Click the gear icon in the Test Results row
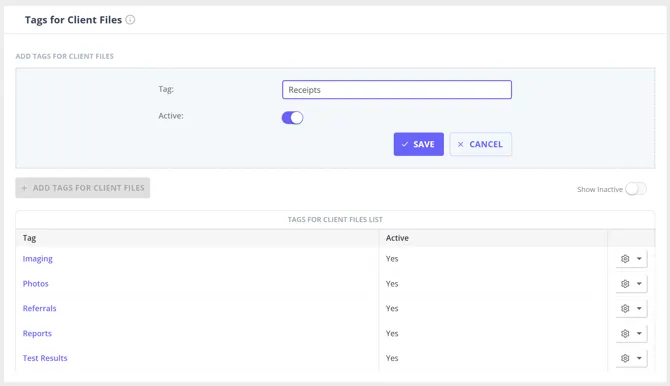The image size is (670, 386). tap(625, 358)
